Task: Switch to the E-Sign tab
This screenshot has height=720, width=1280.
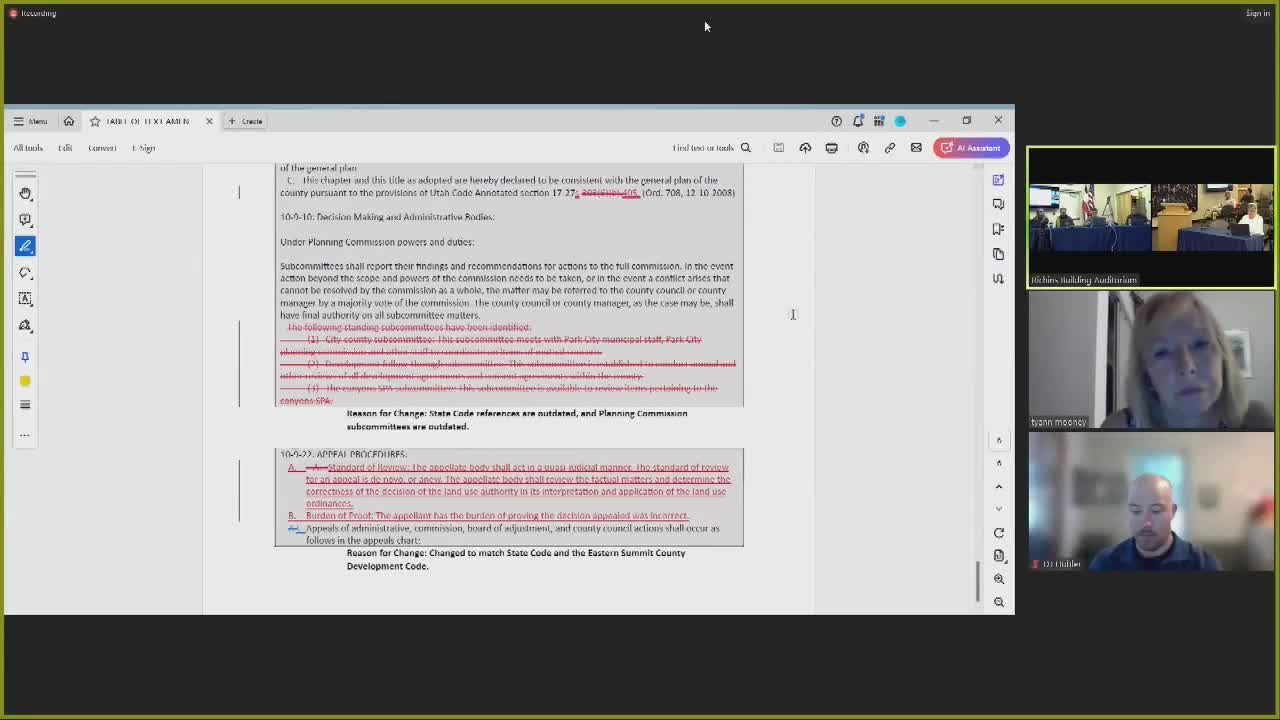Action: point(143,147)
